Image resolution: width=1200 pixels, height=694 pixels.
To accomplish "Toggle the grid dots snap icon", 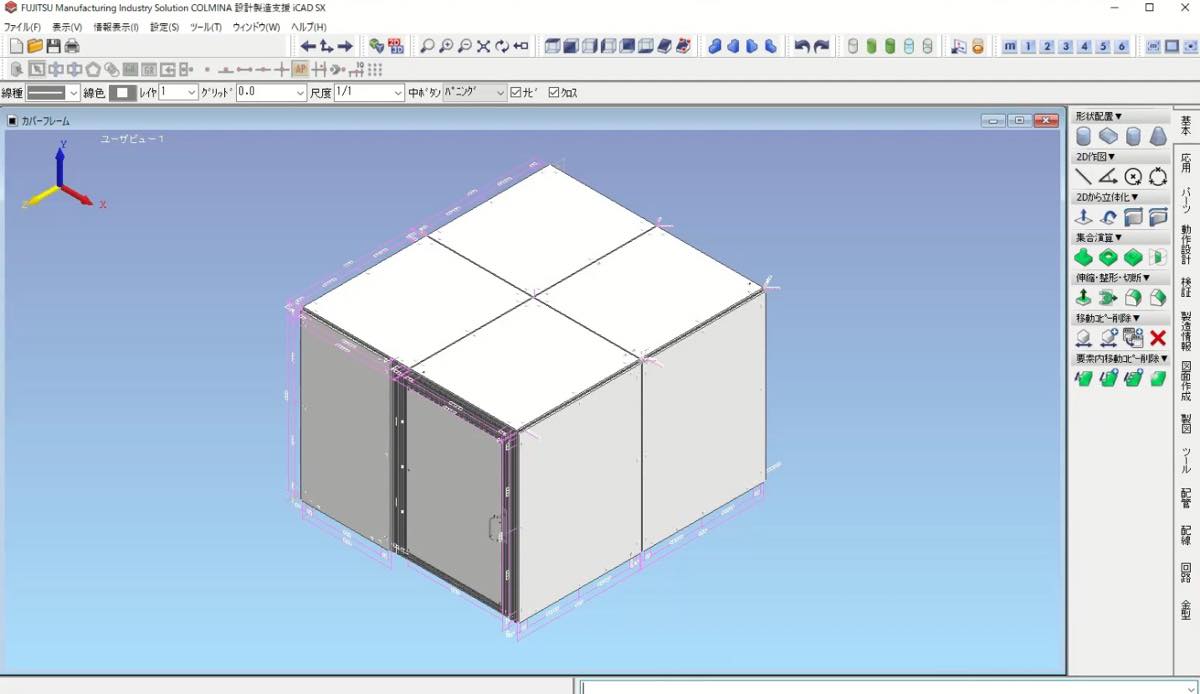I will click(375, 69).
